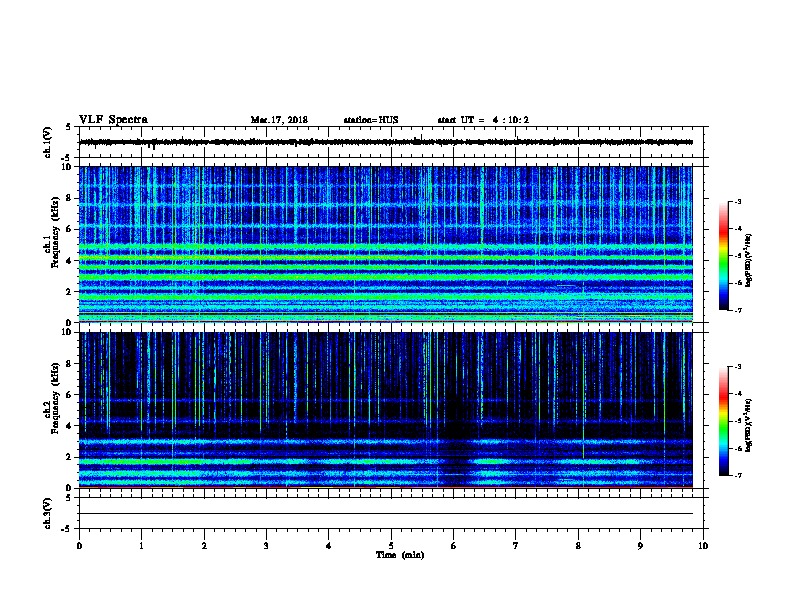Click the ch.2 color bar log(PSD) unit label

point(748,425)
